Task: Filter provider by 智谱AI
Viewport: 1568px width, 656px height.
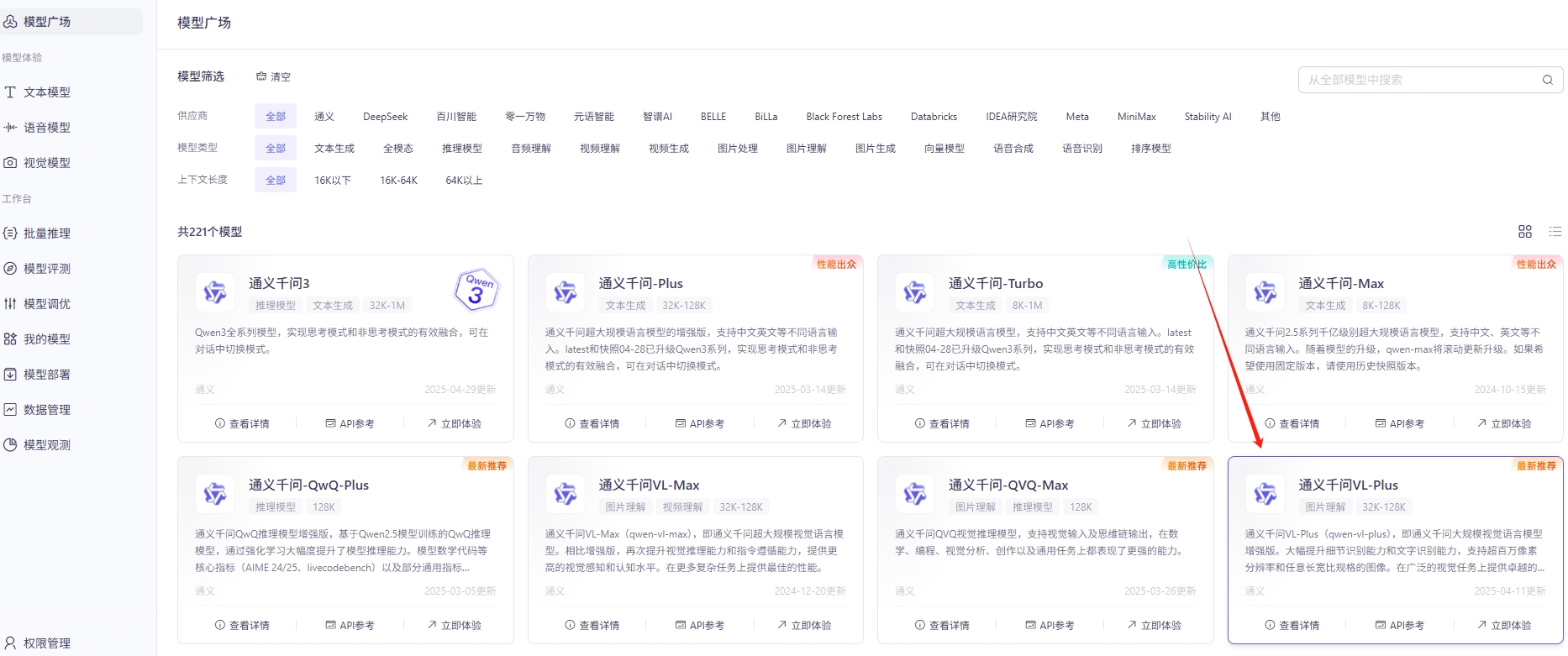Action: point(657,117)
